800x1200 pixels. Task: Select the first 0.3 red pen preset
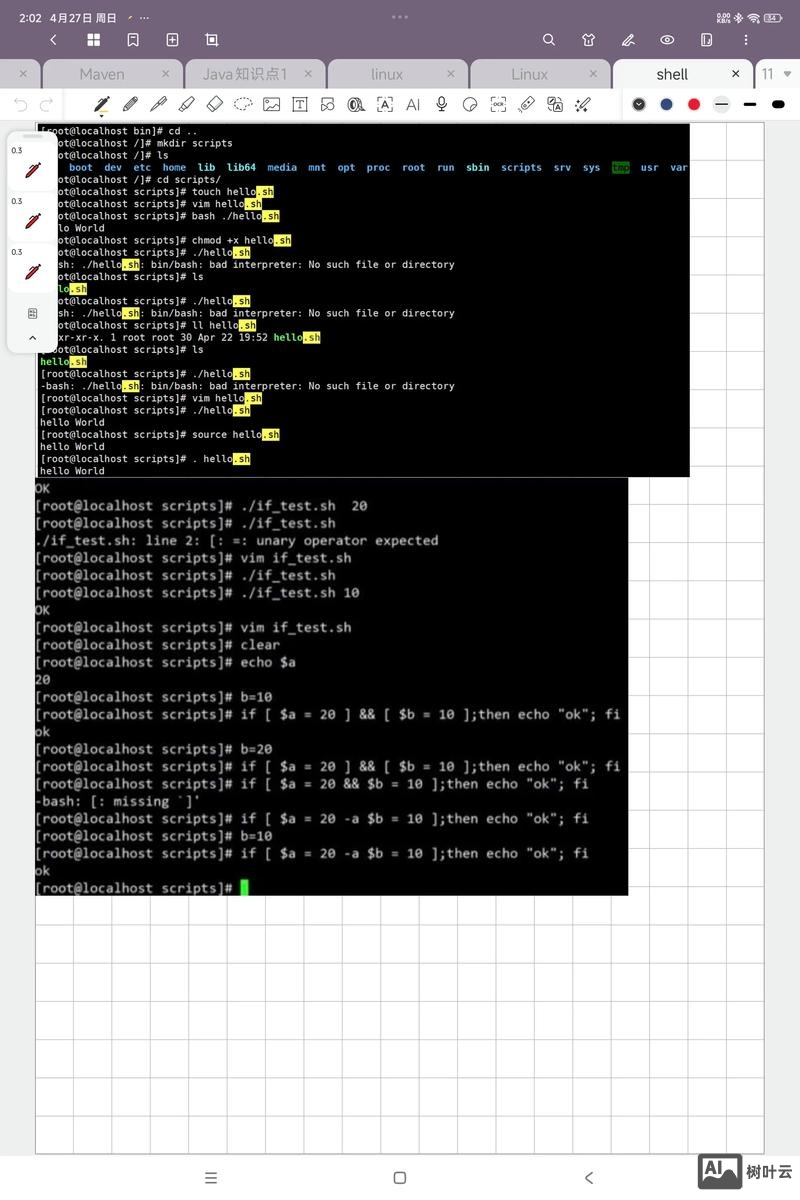pyautogui.click(x=32, y=168)
